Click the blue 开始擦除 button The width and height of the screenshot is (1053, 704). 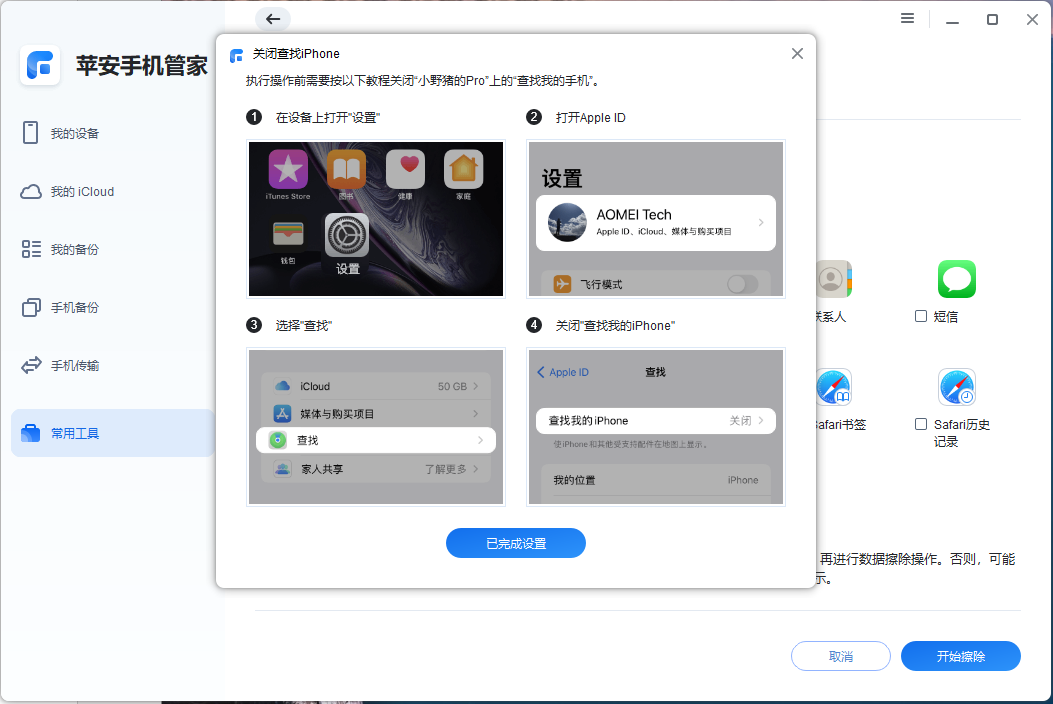click(960, 656)
